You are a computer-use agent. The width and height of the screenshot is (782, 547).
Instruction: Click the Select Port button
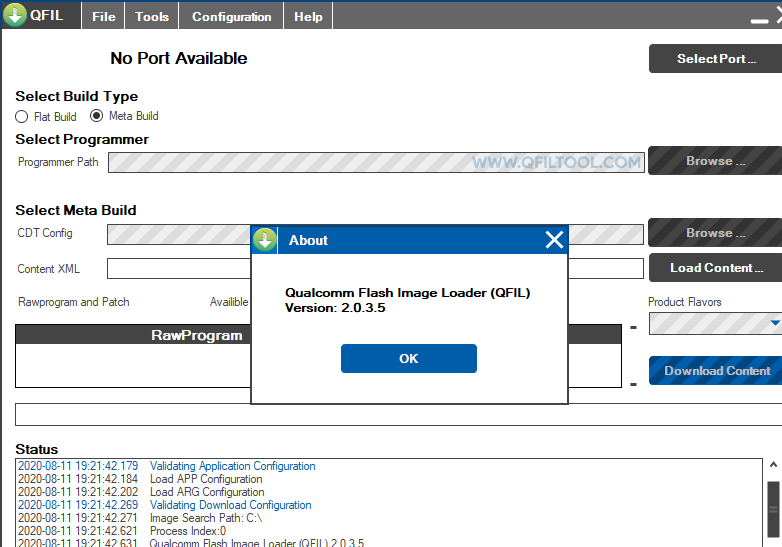[x=715, y=59]
